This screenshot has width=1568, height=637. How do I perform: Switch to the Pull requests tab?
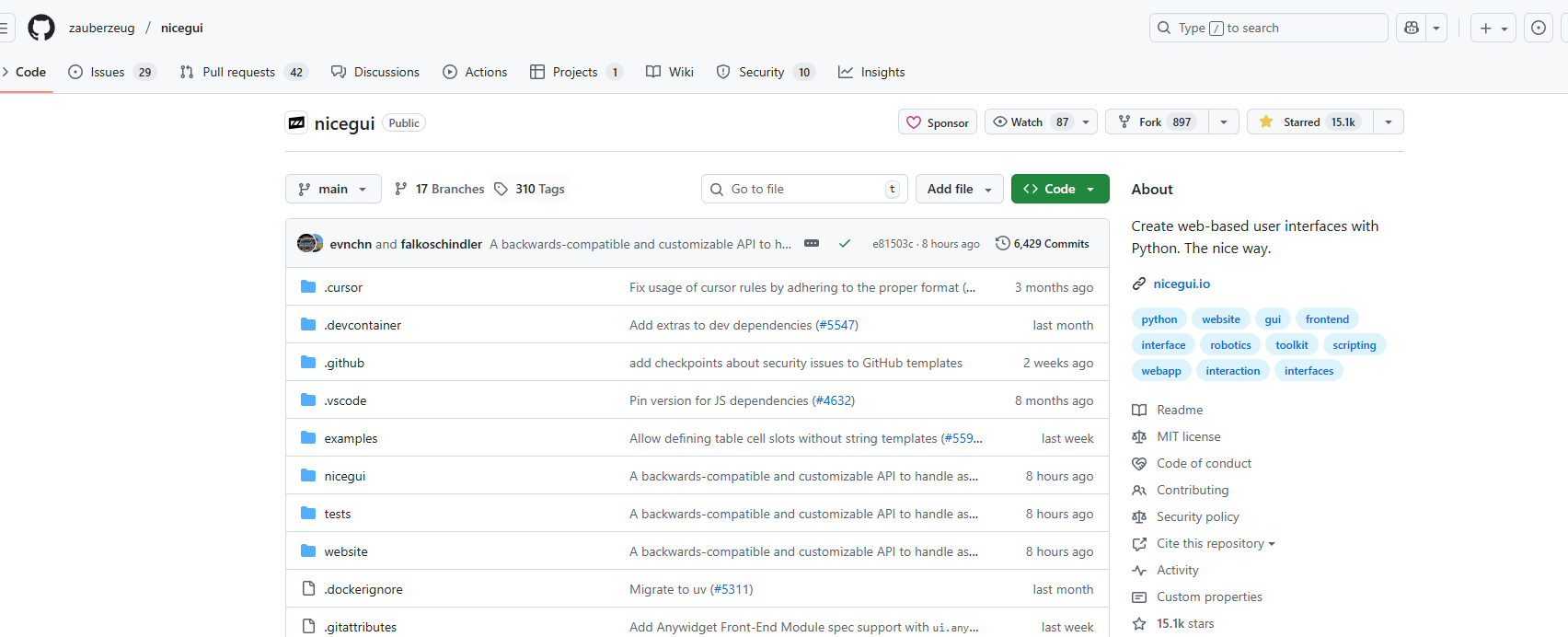pyautogui.click(x=238, y=72)
